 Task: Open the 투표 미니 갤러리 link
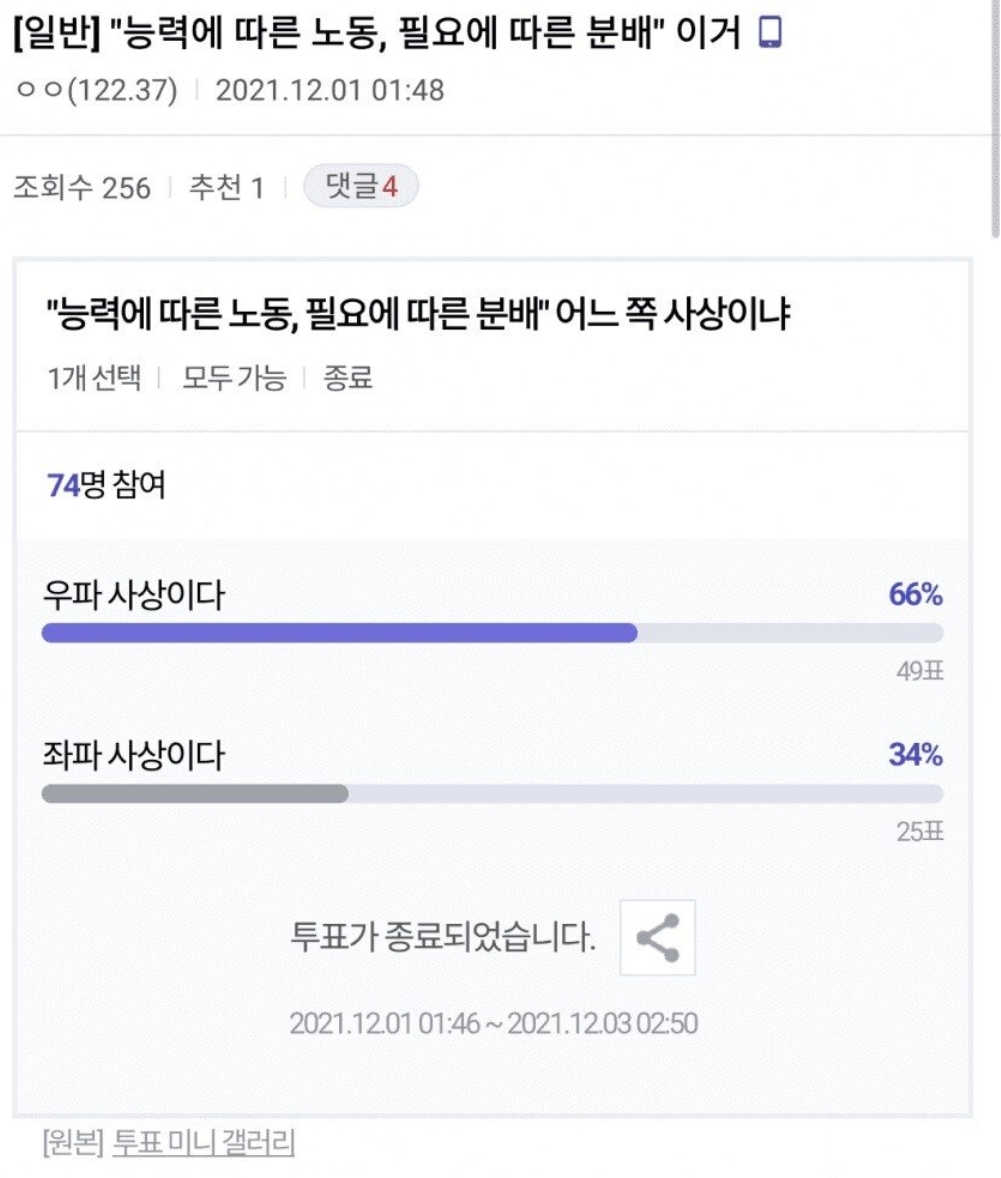click(x=203, y=1142)
